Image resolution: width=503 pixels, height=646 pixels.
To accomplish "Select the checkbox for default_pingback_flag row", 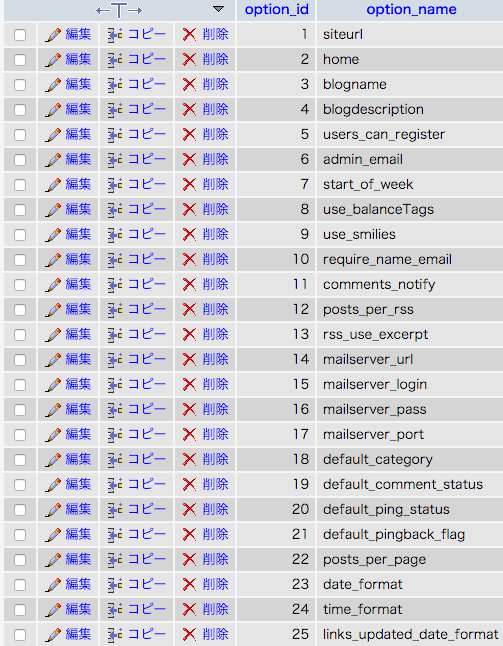I will coord(20,535).
